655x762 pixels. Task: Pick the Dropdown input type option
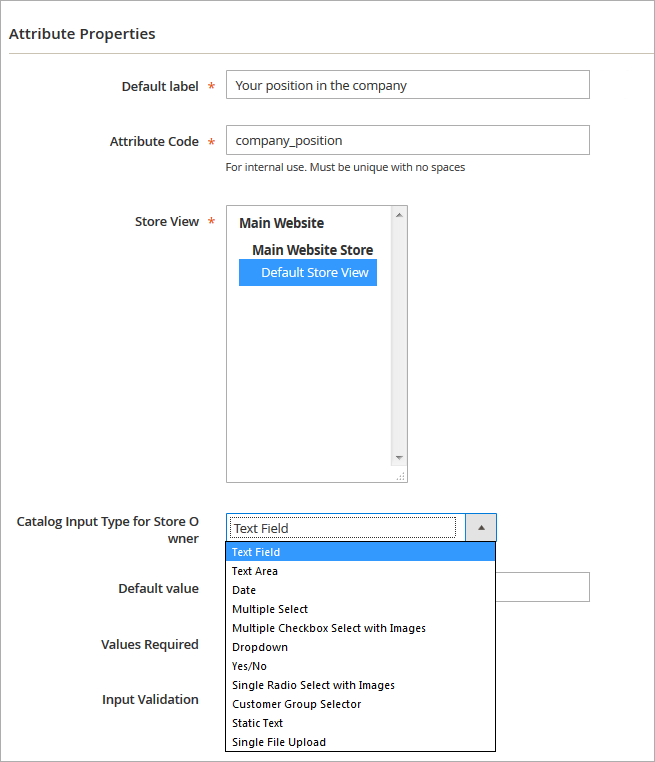260,647
